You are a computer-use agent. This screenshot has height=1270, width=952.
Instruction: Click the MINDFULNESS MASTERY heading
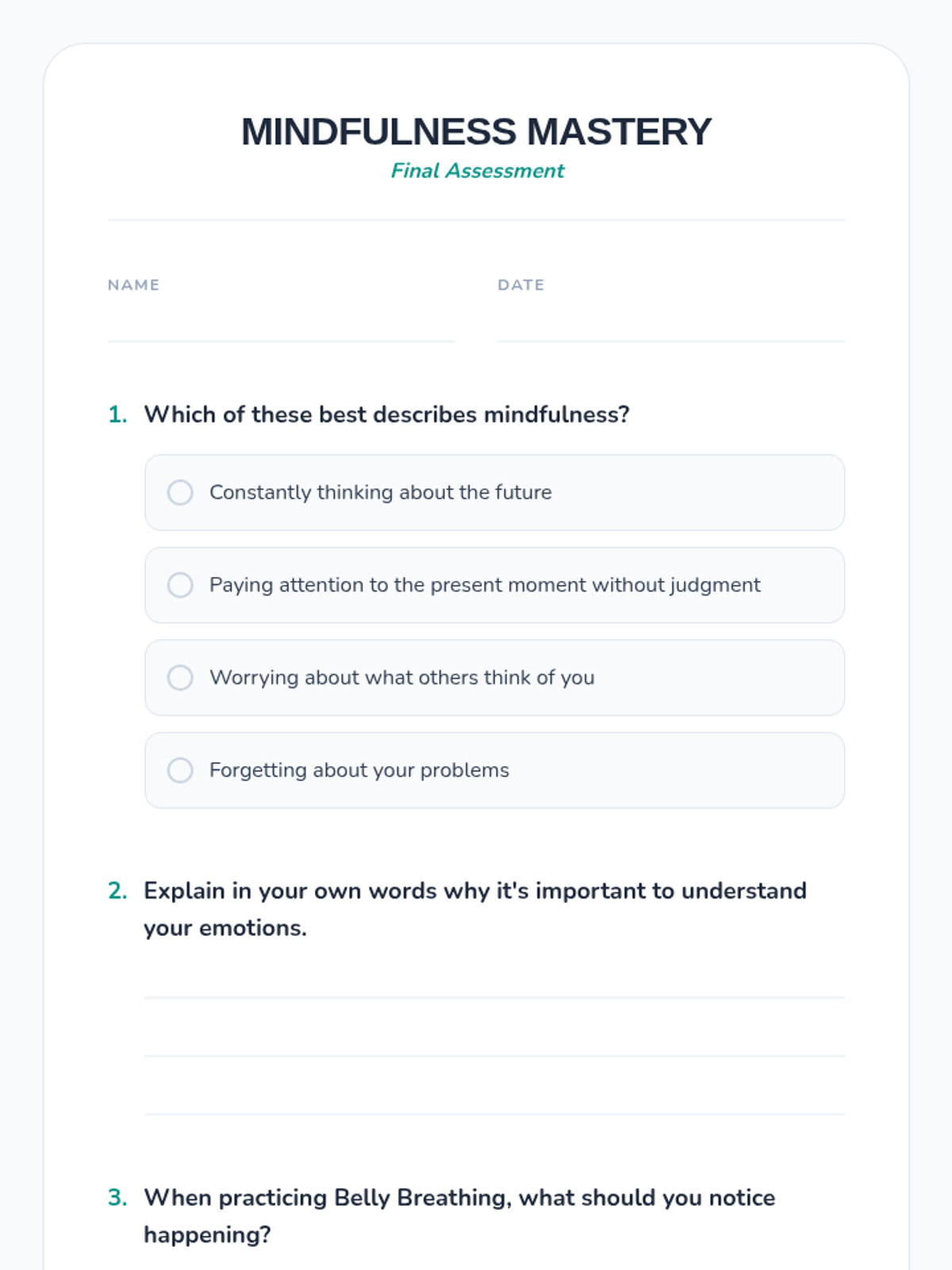(x=476, y=132)
